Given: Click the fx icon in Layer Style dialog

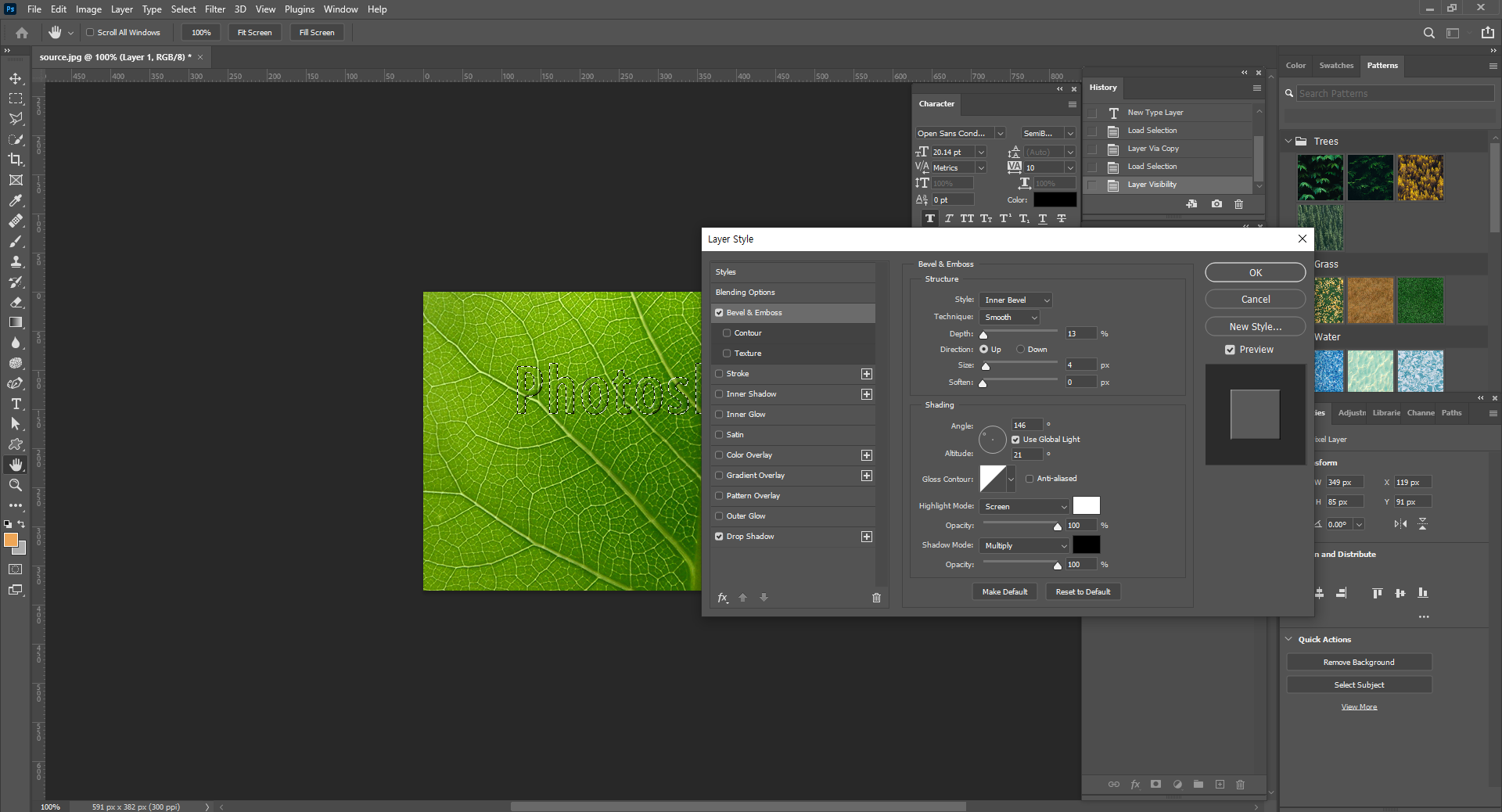Looking at the screenshot, I should [723, 598].
